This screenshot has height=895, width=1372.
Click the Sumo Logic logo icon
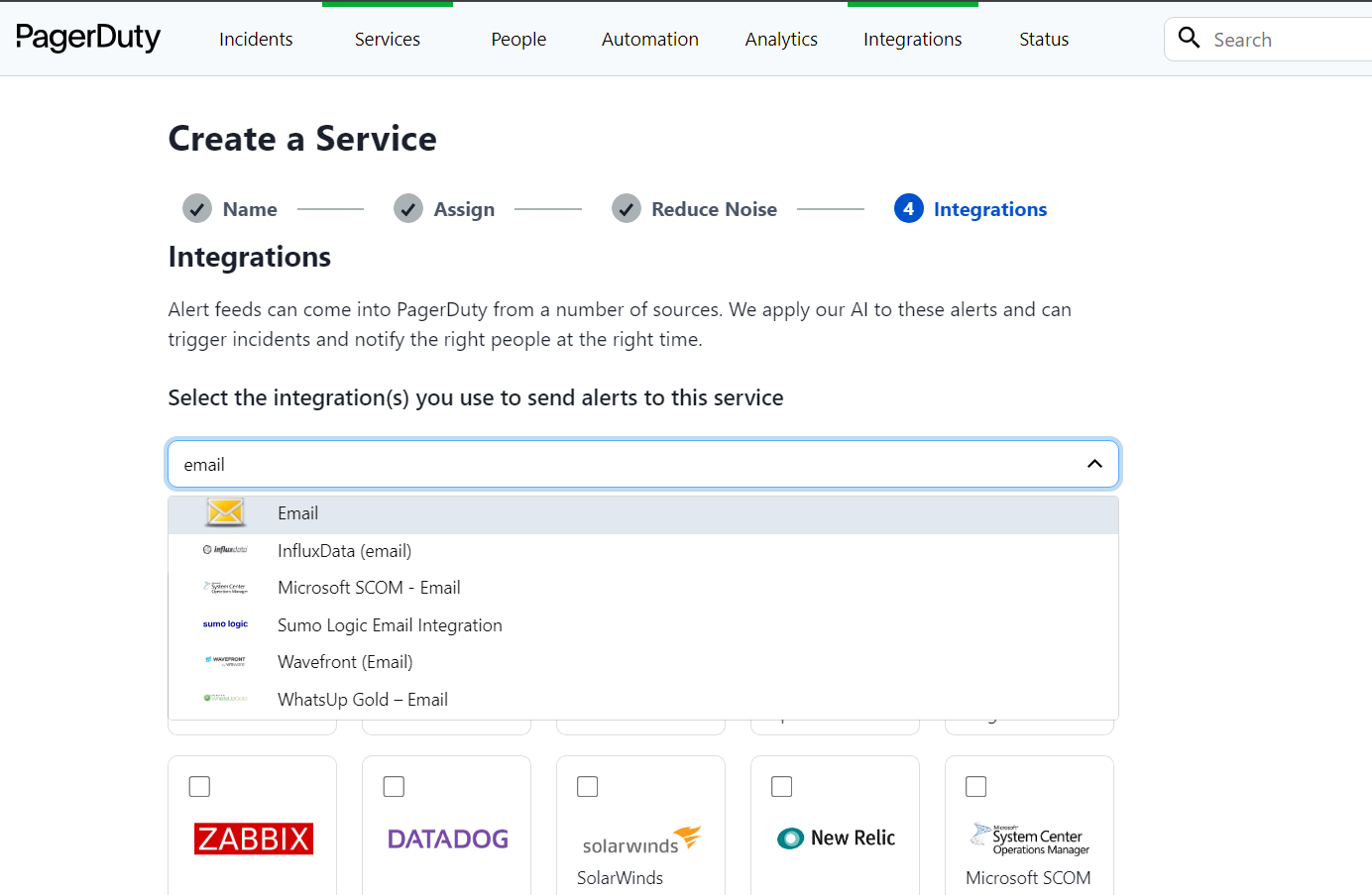pos(226,624)
